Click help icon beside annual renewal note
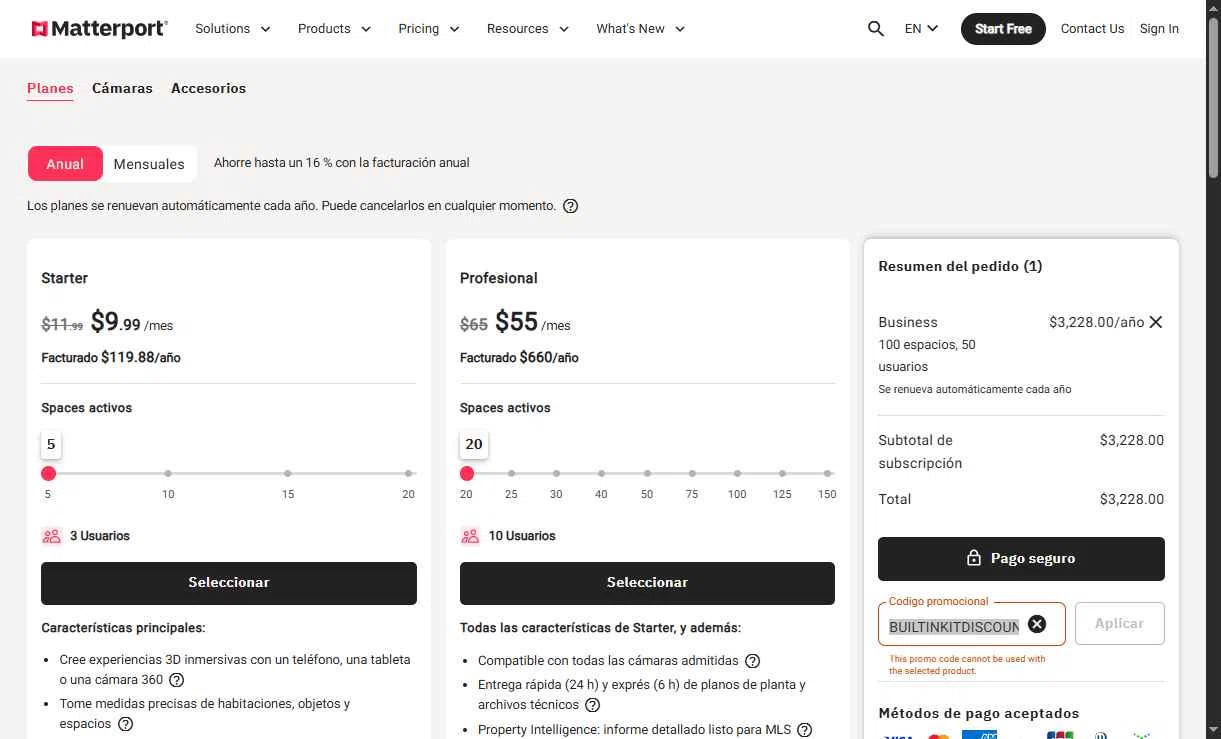This screenshot has width=1221, height=739. coord(570,206)
